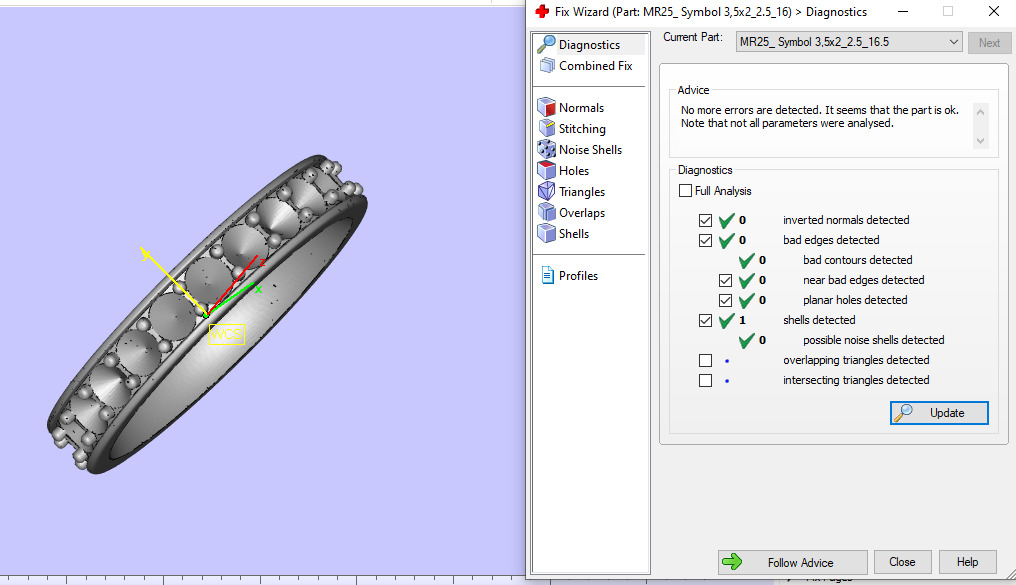Open the Stitching fix icon
1016x585 pixels.
547,128
